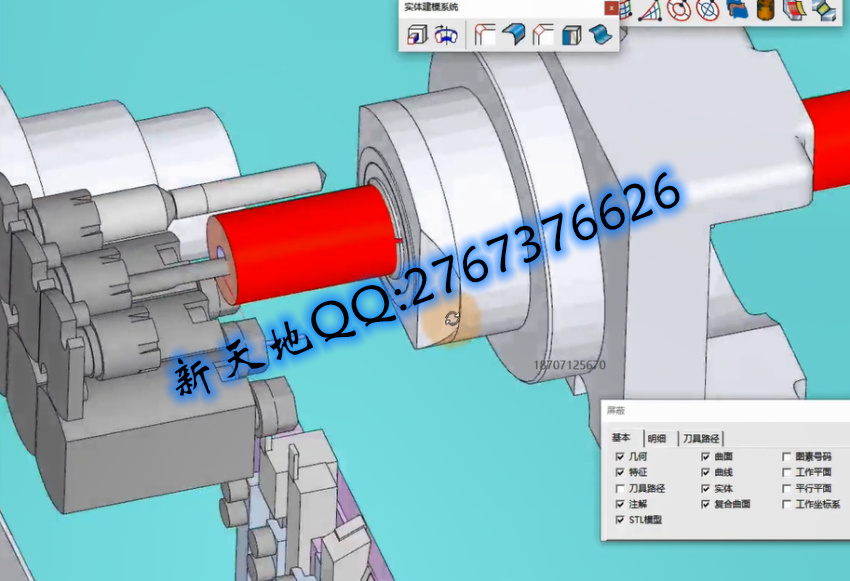Click the blue and yellow block icon
This screenshot has height=581, width=850.
823,9
